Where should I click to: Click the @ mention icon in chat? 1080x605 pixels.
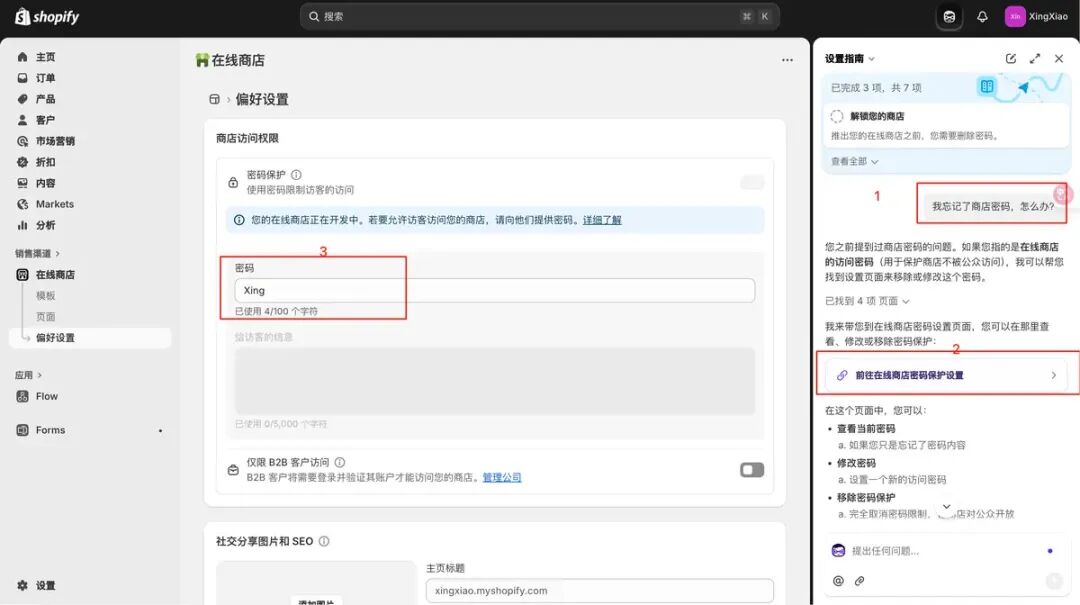tap(838, 581)
